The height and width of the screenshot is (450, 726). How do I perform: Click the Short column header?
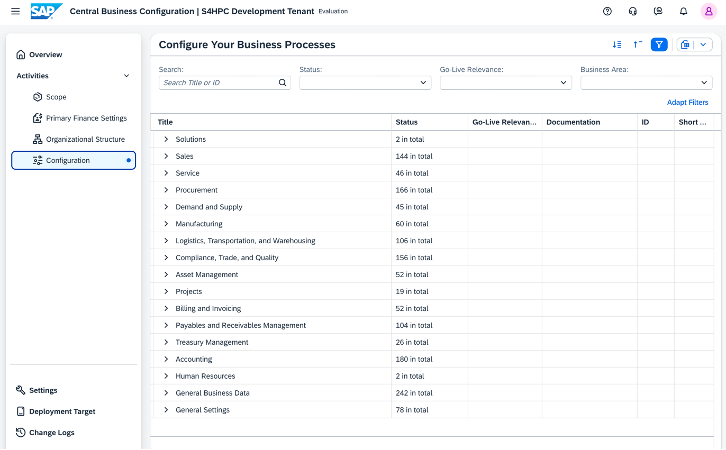694,122
